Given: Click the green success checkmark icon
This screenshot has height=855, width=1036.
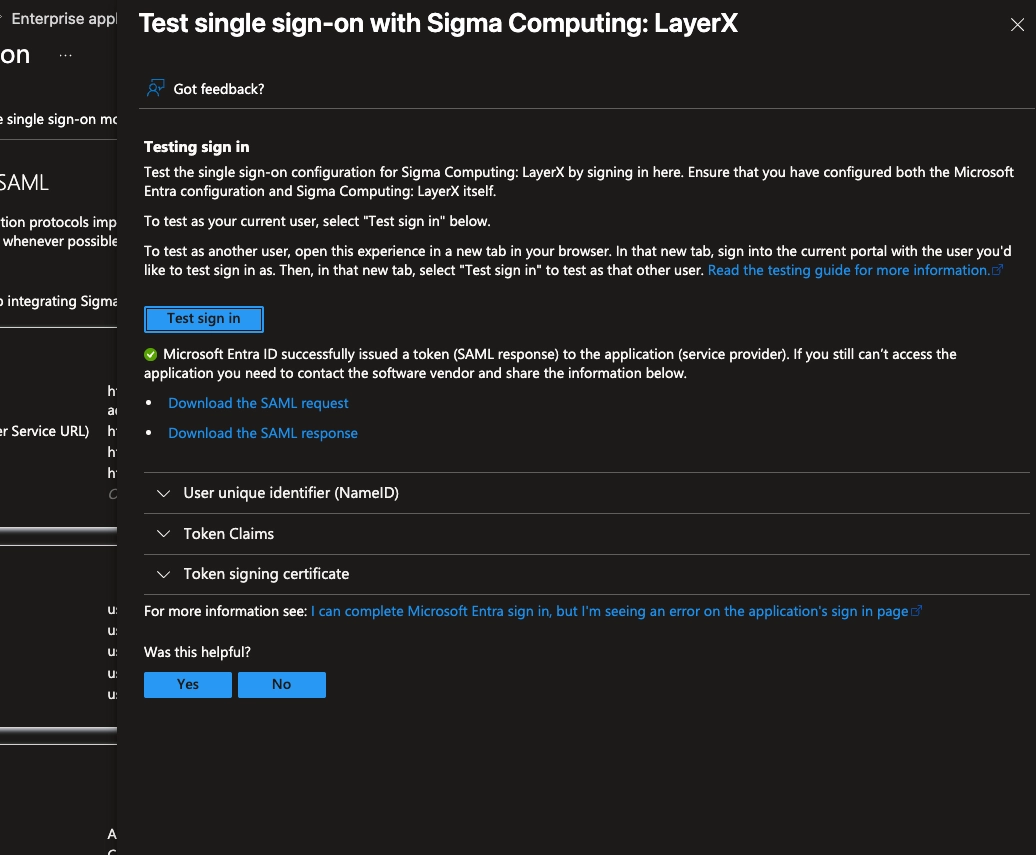Looking at the screenshot, I should coord(151,355).
